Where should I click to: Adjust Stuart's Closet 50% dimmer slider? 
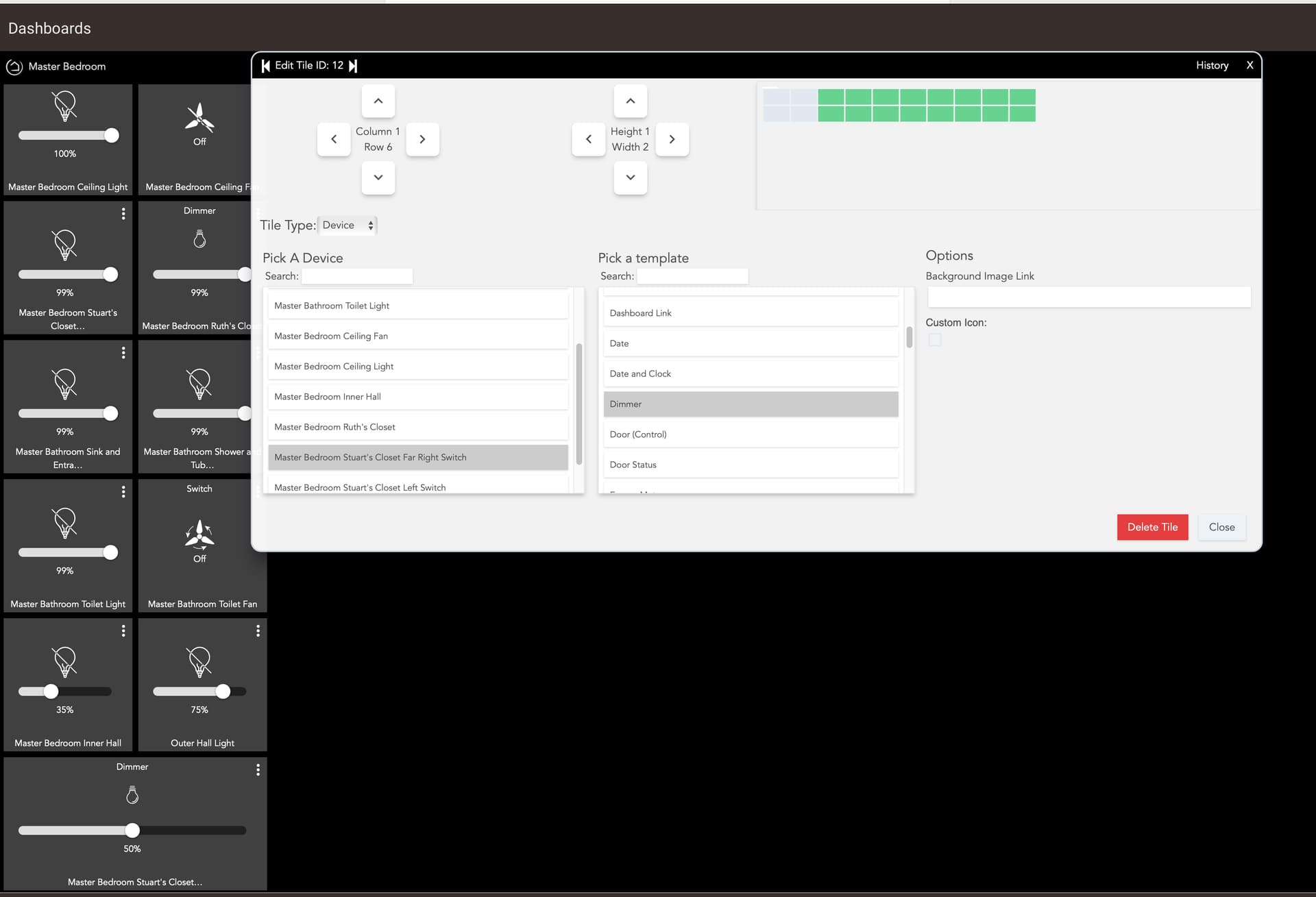[132, 831]
